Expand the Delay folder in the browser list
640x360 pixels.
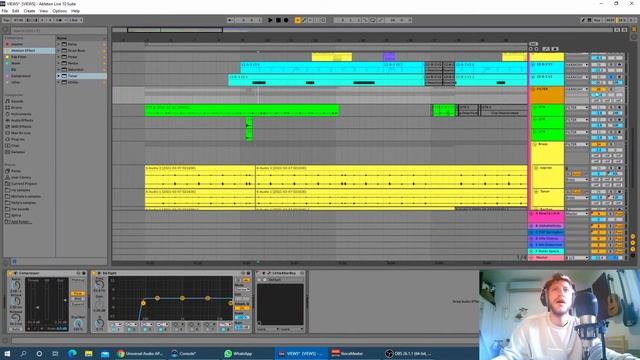(59, 44)
